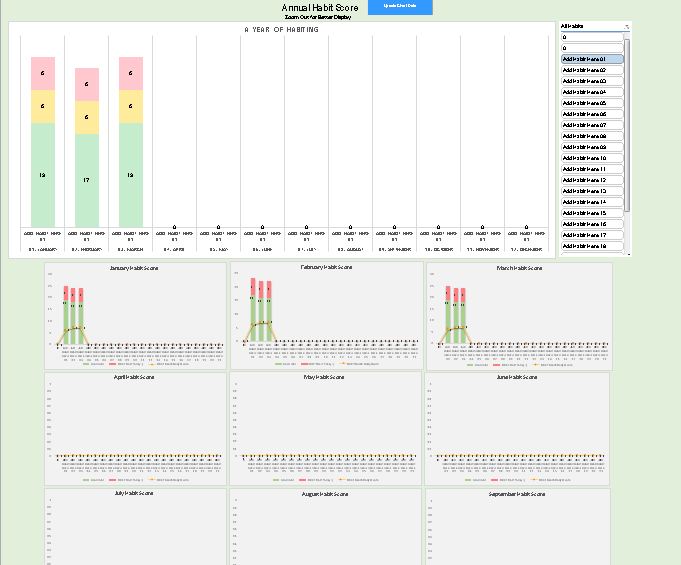Screen dimensions: 681x565
Task: Click February's pink bar segment labeled 6
Action: (86, 84)
